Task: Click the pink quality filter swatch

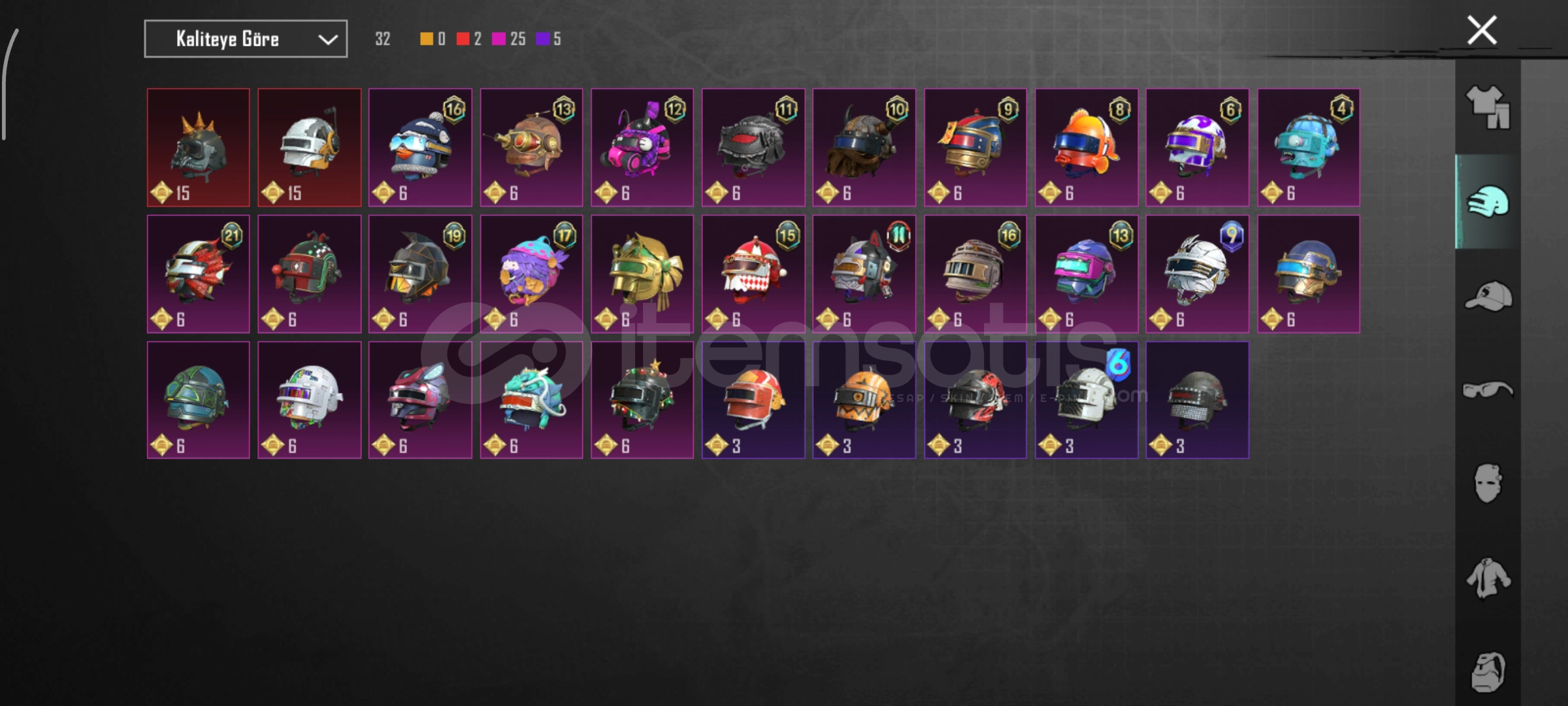Action: pos(498,39)
